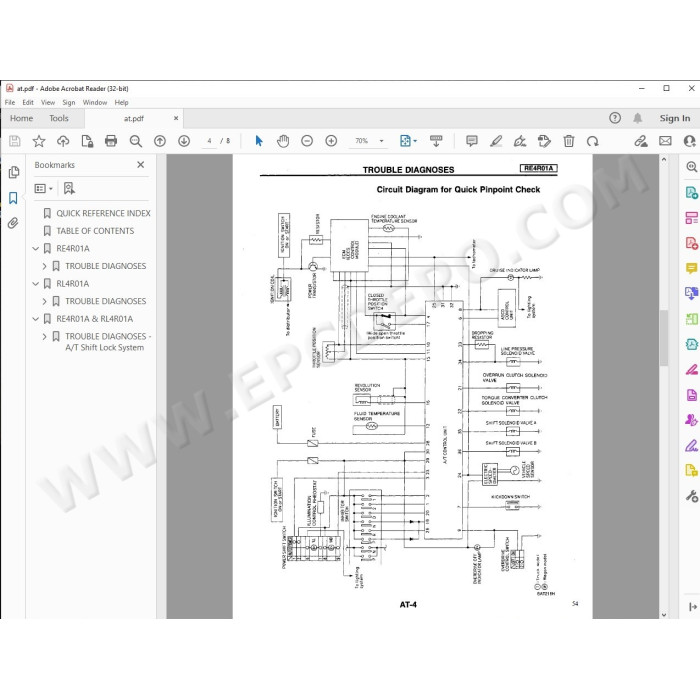700x700 pixels.
Task: Toggle the Bookmarks panel icon
Action: [13, 198]
